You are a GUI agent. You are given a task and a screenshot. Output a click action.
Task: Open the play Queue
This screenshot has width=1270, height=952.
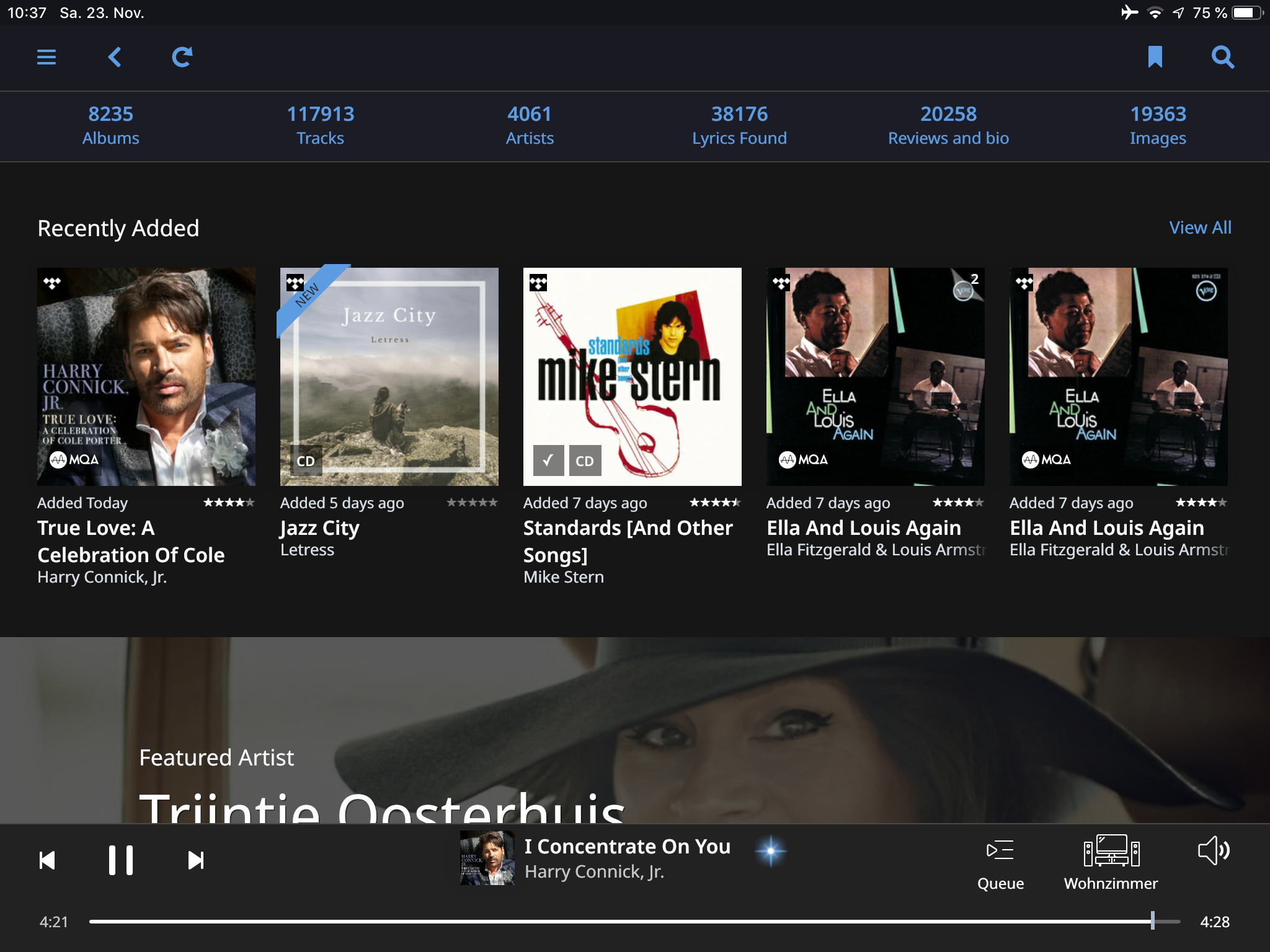(1000, 865)
